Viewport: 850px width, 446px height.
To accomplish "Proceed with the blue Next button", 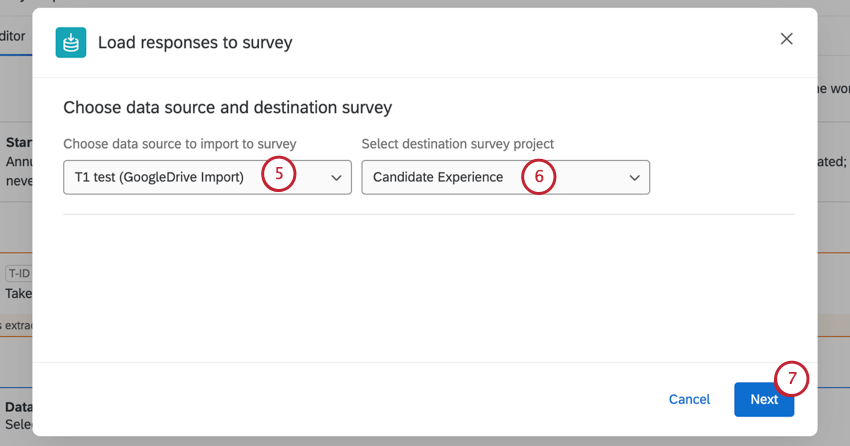I will pyautogui.click(x=763, y=399).
